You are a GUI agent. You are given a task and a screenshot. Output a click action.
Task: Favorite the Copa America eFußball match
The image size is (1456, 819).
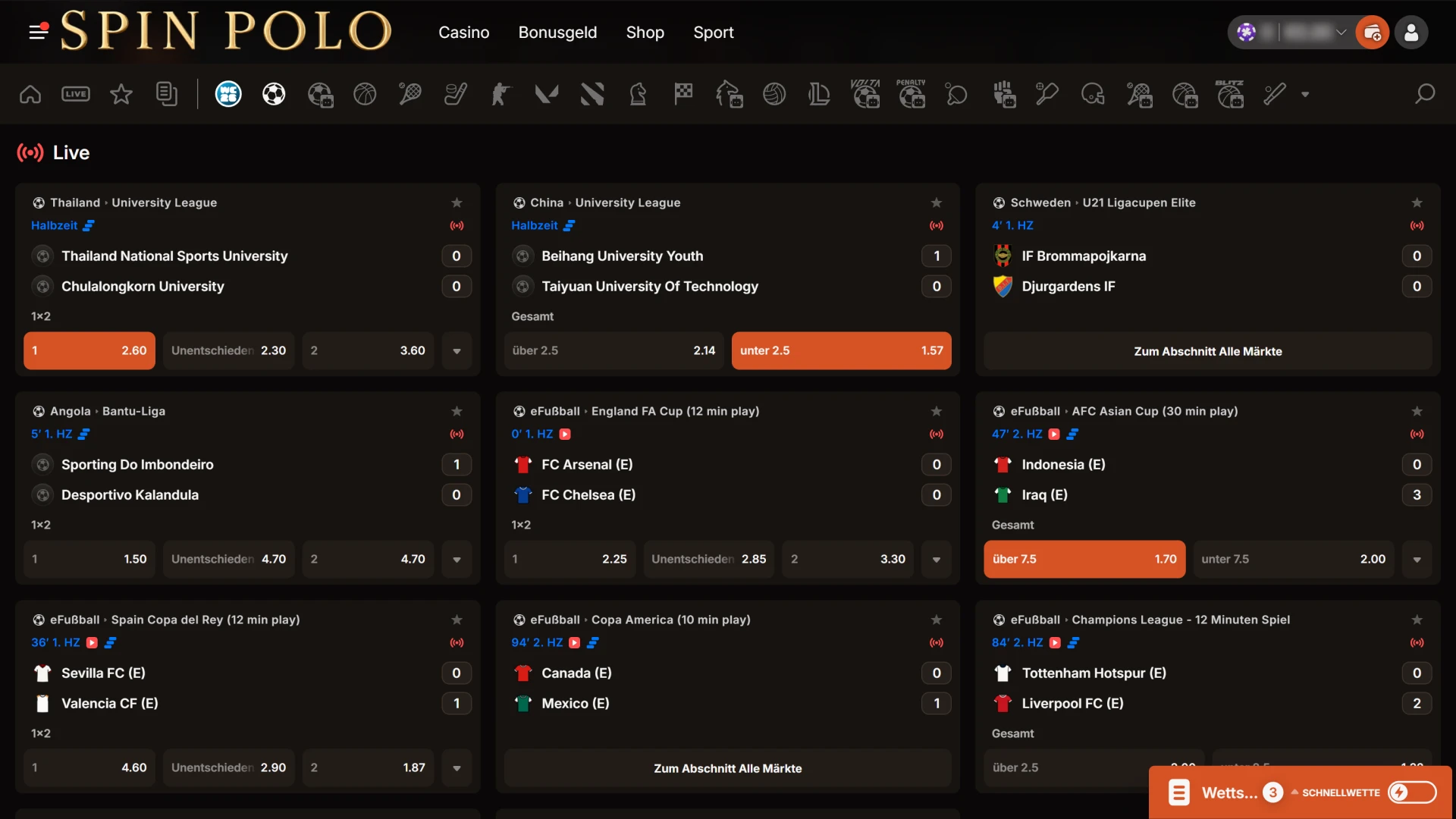tap(937, 620)
